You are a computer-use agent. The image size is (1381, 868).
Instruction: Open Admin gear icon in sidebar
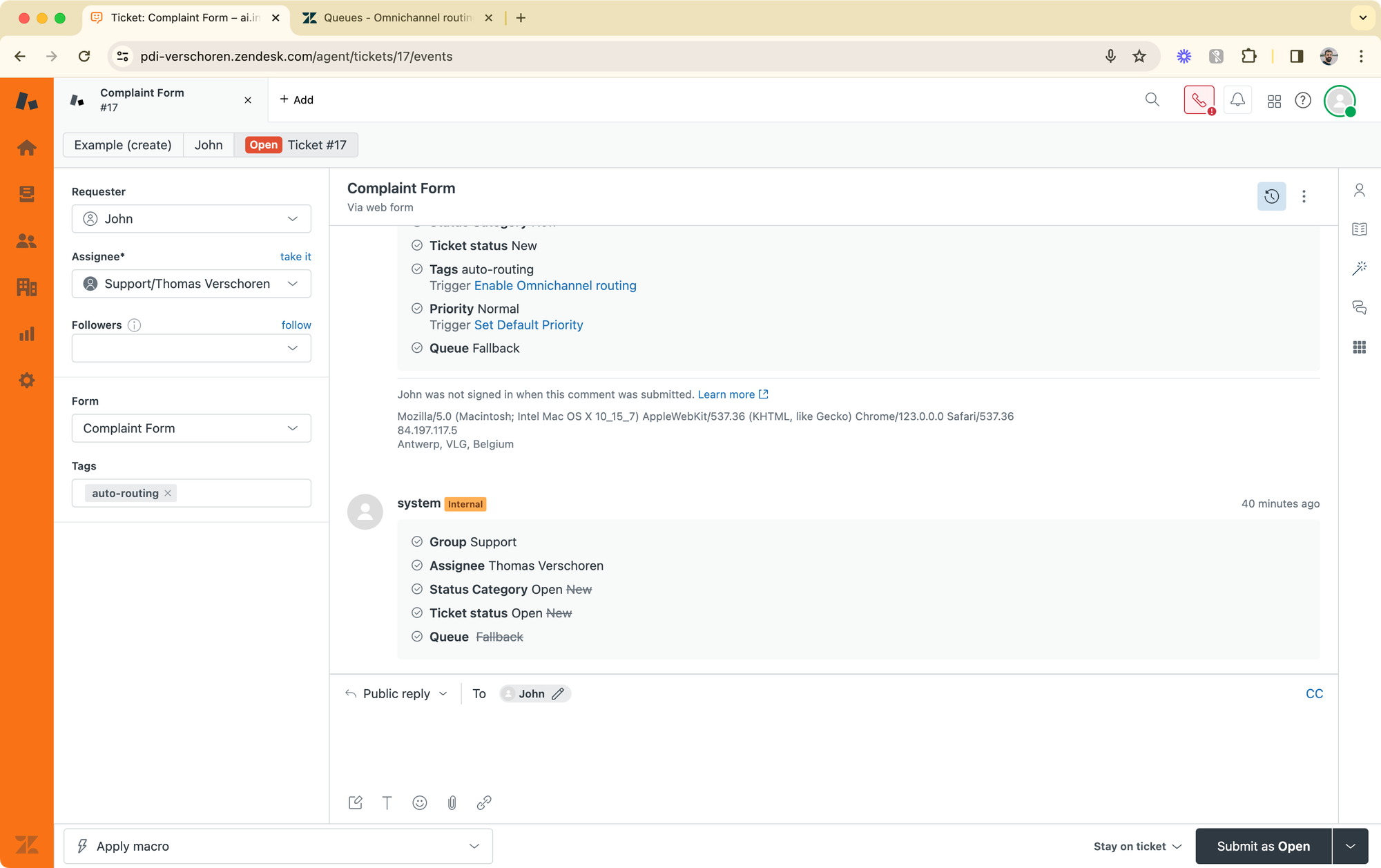(x=27, y=380)
